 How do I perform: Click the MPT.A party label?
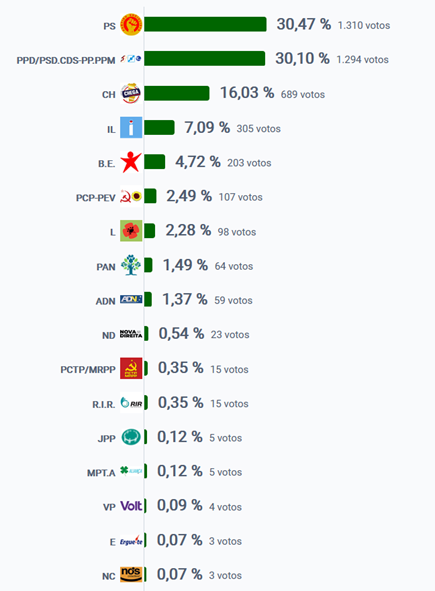click(101, 473)
